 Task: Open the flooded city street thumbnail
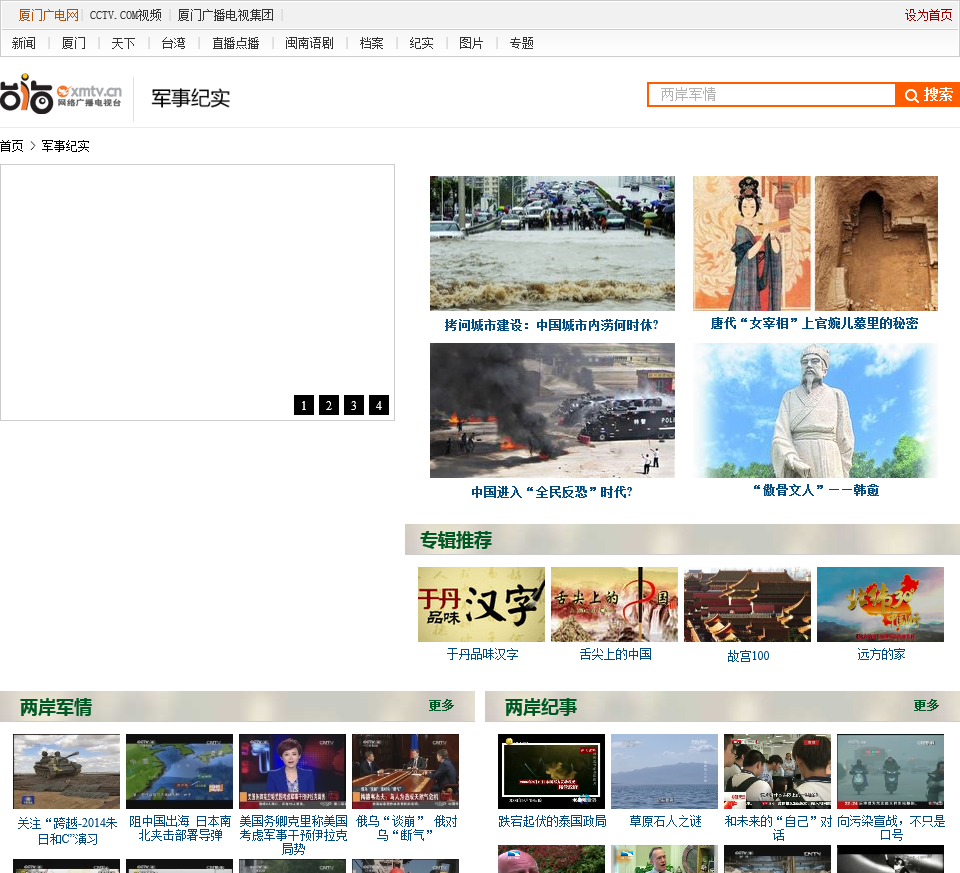552,243
